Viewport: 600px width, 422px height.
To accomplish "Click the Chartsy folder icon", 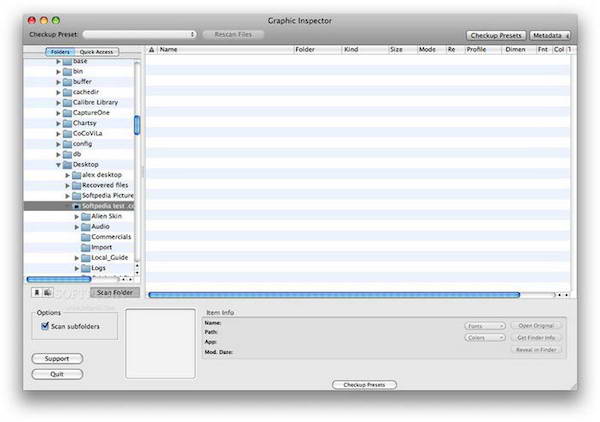I will [67, 123].
